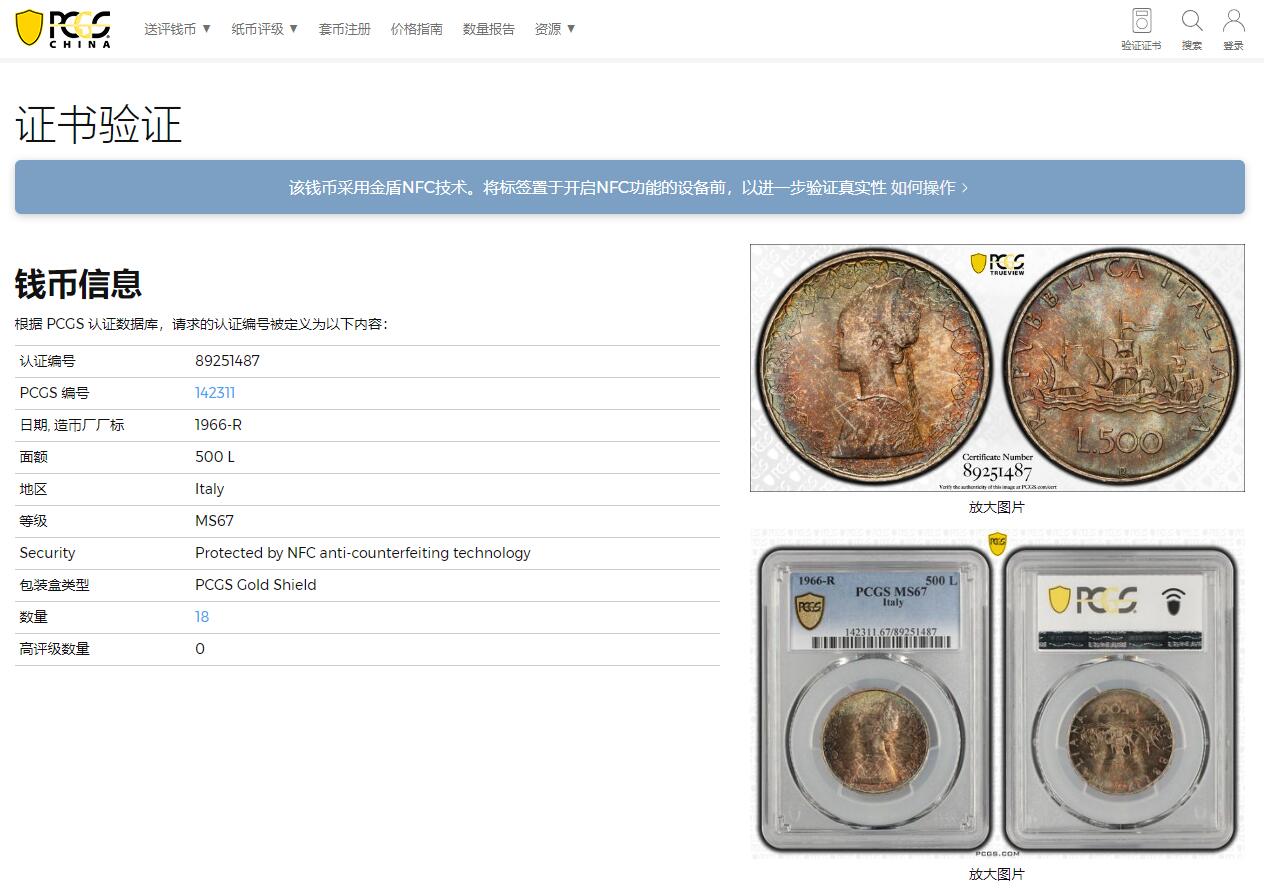Open the 数量报告 menu item
Viewport: 1264px width, 892px height.
pos(489,29)
